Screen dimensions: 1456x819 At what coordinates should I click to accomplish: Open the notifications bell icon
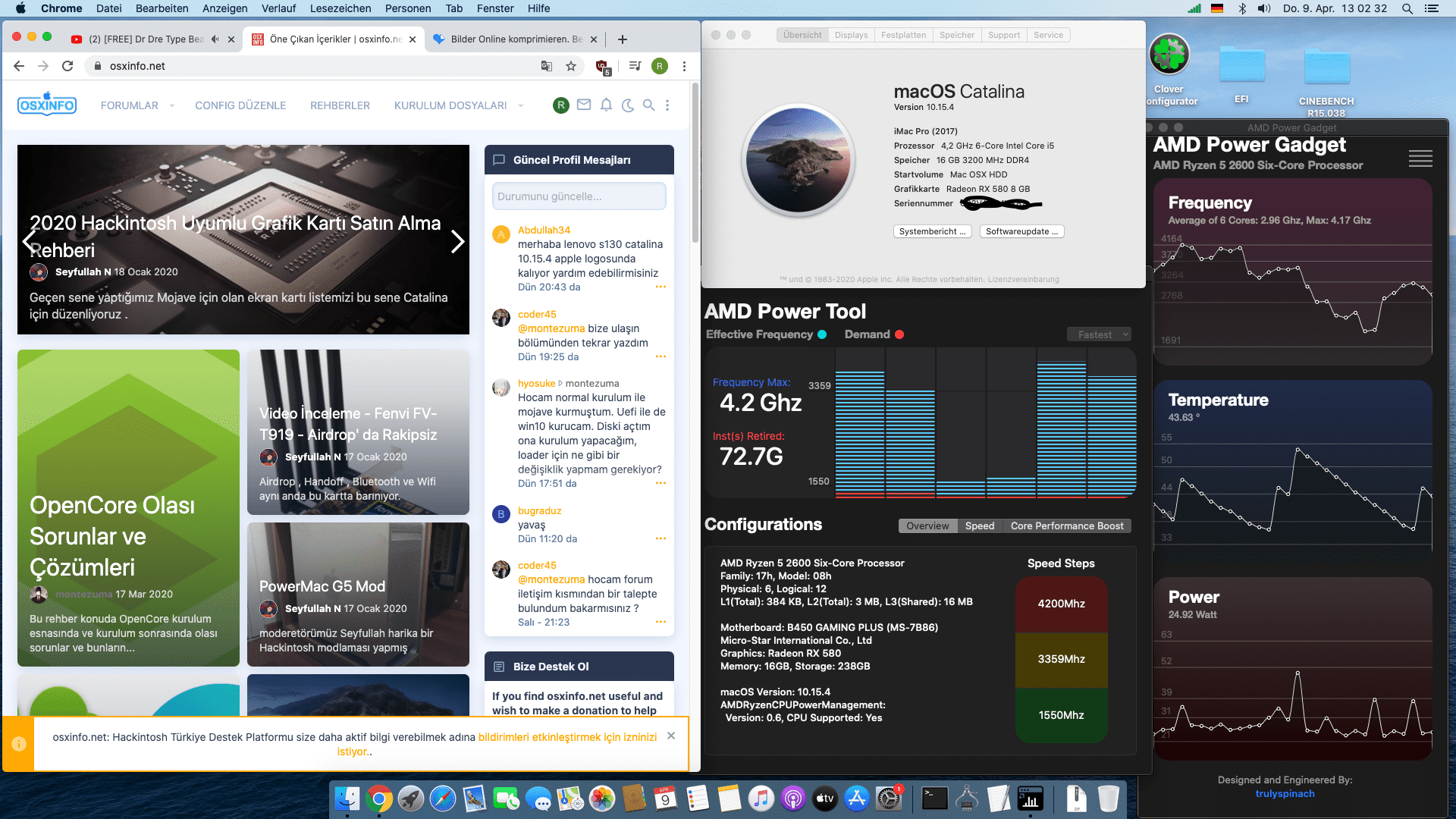[x=606, y=105]
